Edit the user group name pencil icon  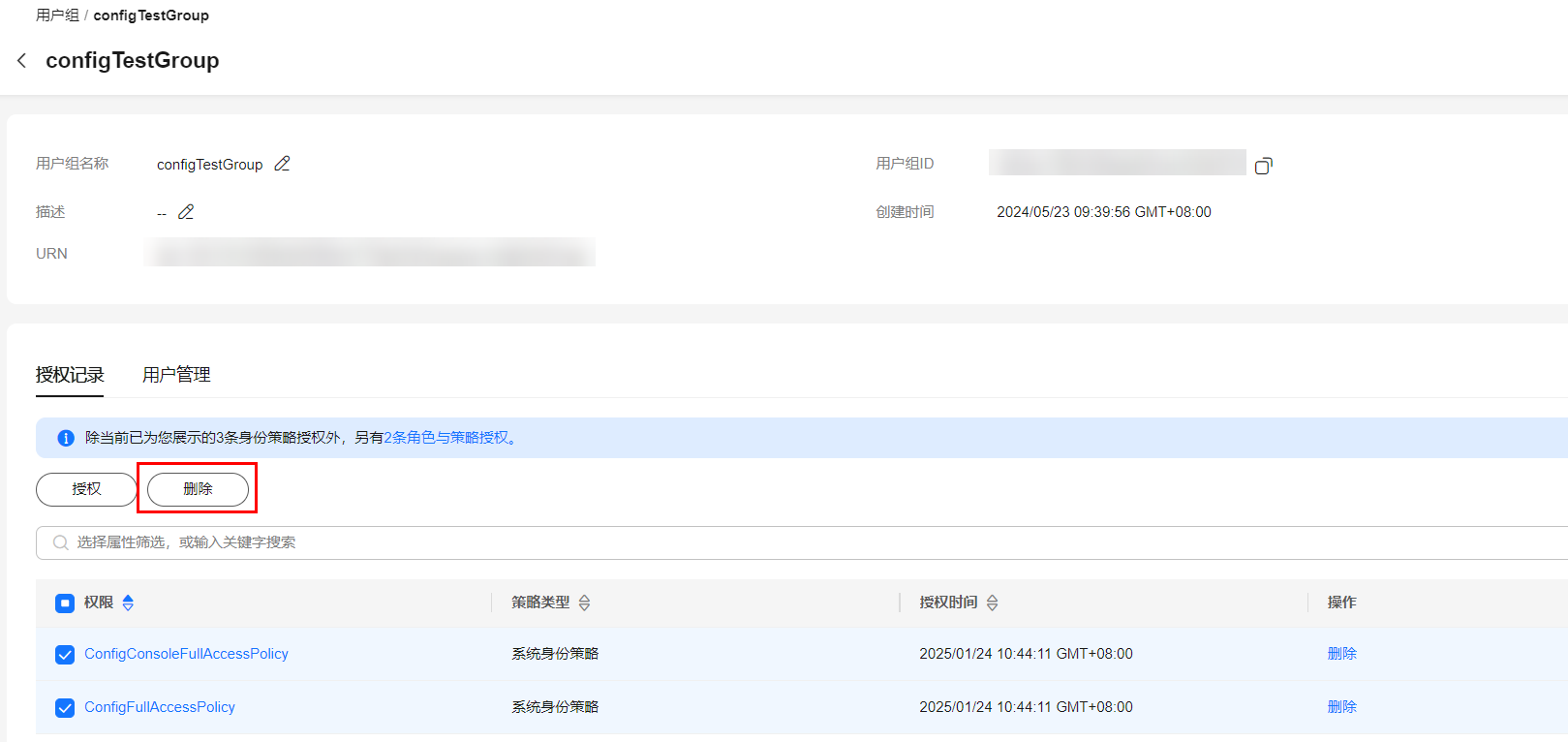282,164
